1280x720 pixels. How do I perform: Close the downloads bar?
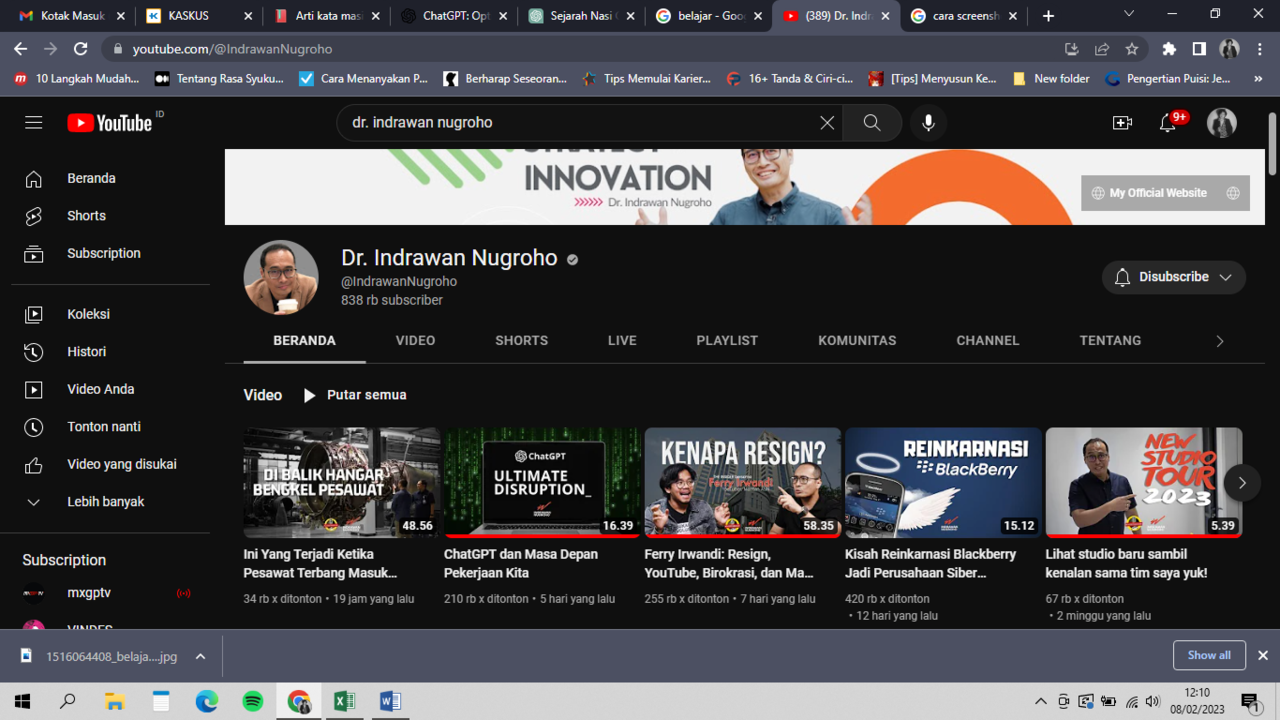point(1263,655)
